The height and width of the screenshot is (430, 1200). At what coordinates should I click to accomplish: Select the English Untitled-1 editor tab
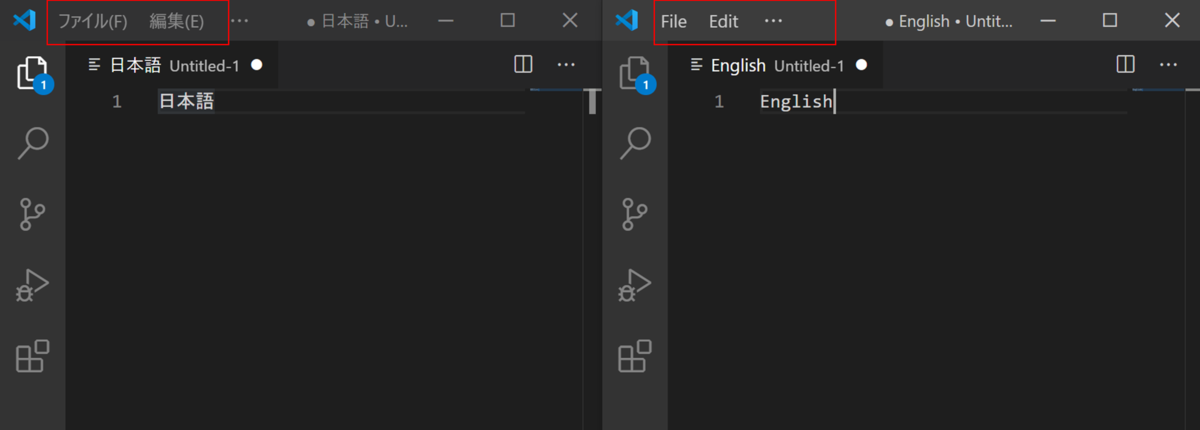pyautogui.click(x=775, y=65)
